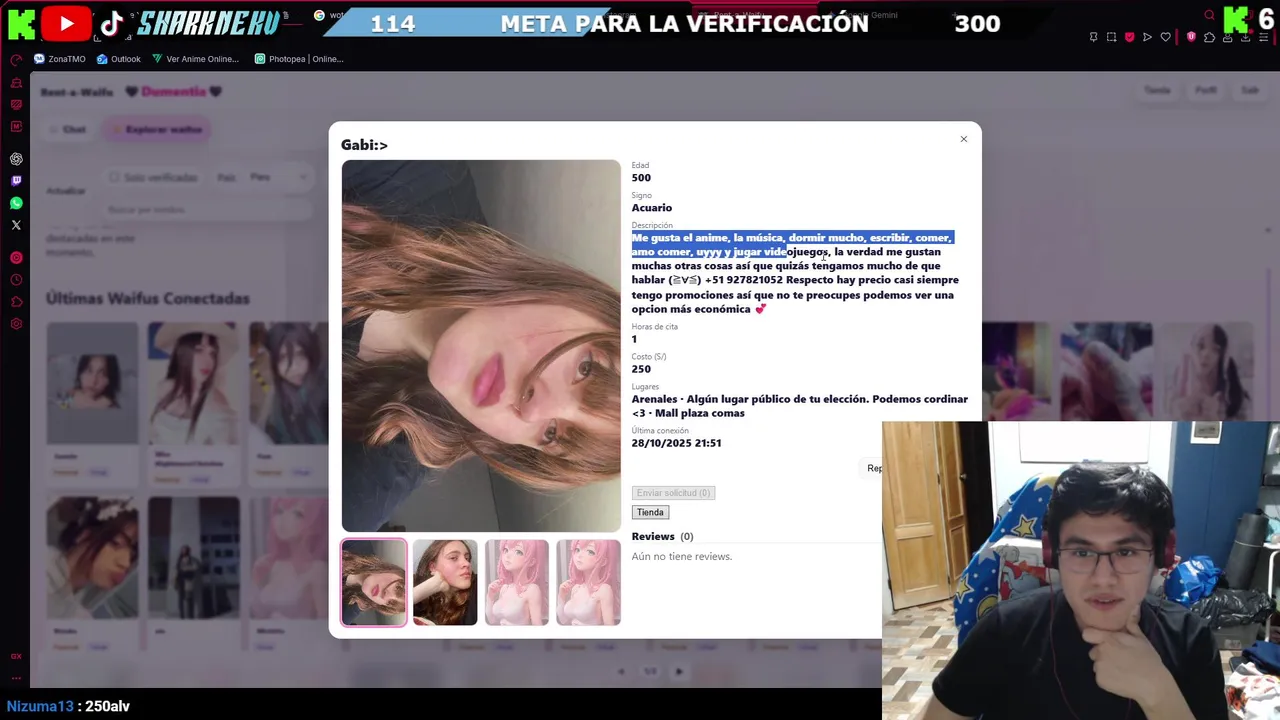The height and width of the screenshot is (720, 1280).
Task: Click the pin icon in address bar
Action: click(1093, 37)
